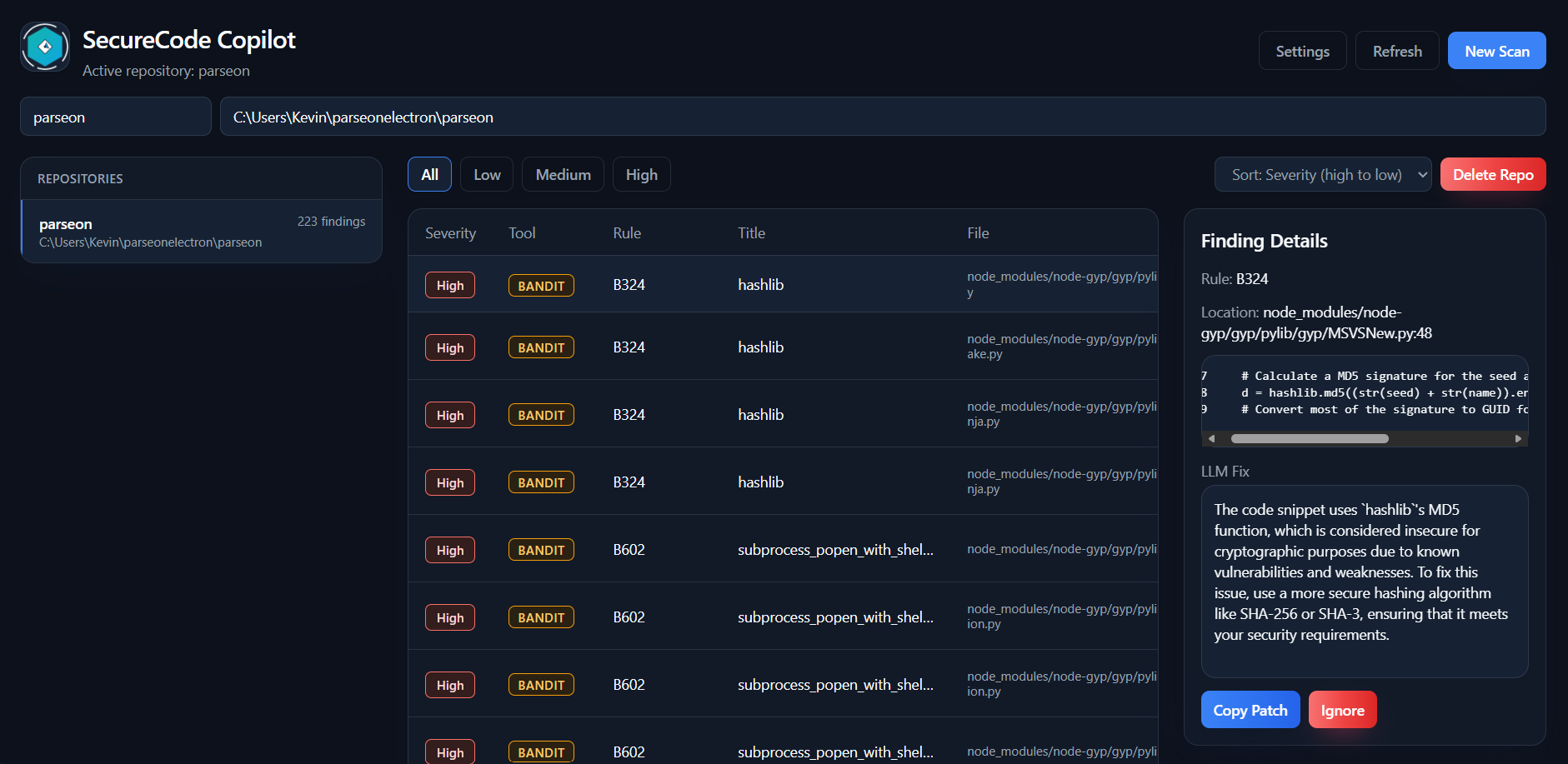This screenshot has width=1568, height=764.
Task: Delete the parseon repository
Action: 1492,174
